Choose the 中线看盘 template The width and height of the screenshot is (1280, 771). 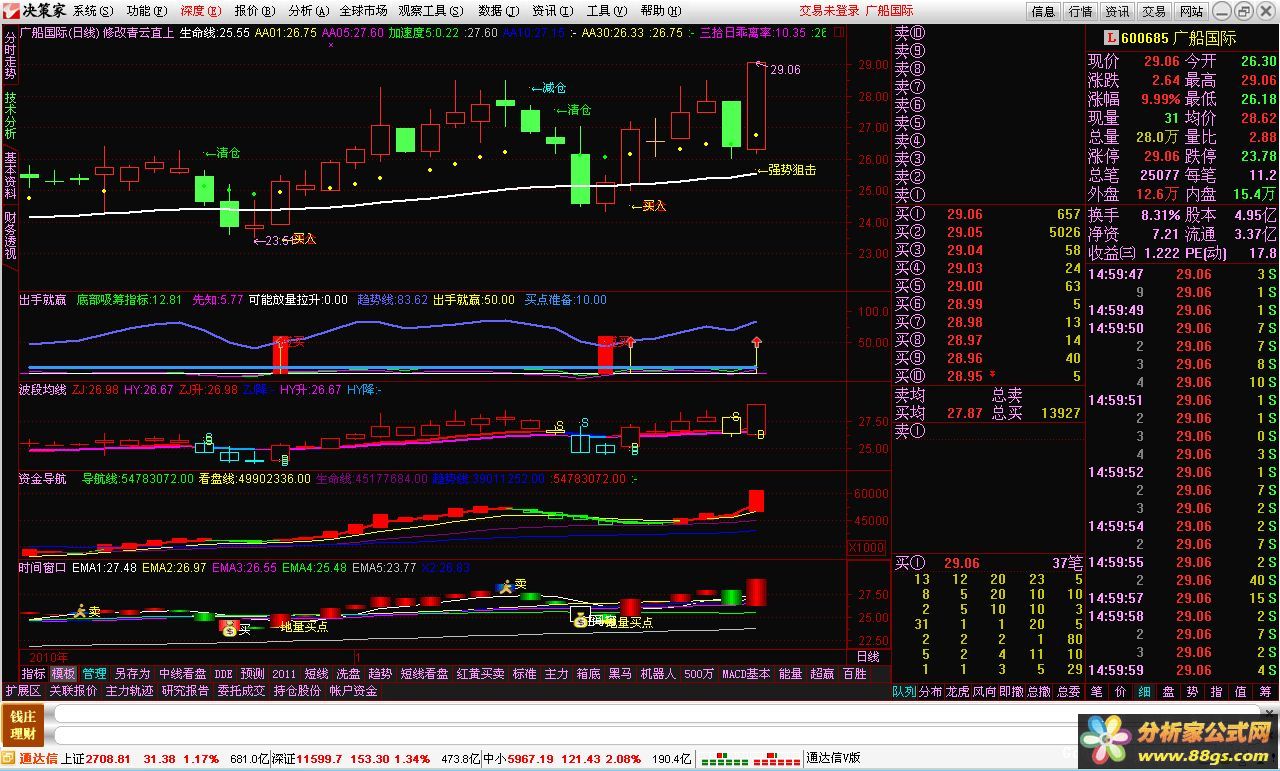tap(182, 674)
